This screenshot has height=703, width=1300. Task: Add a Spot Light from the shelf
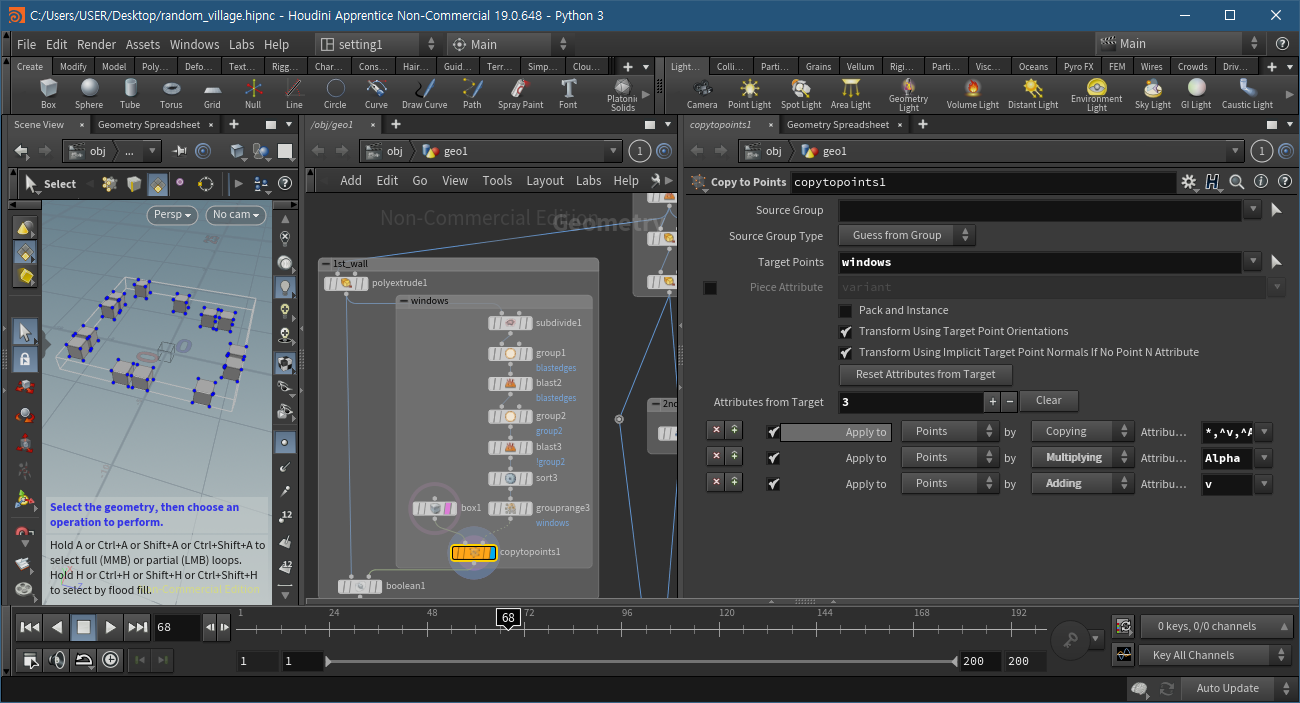800,94
